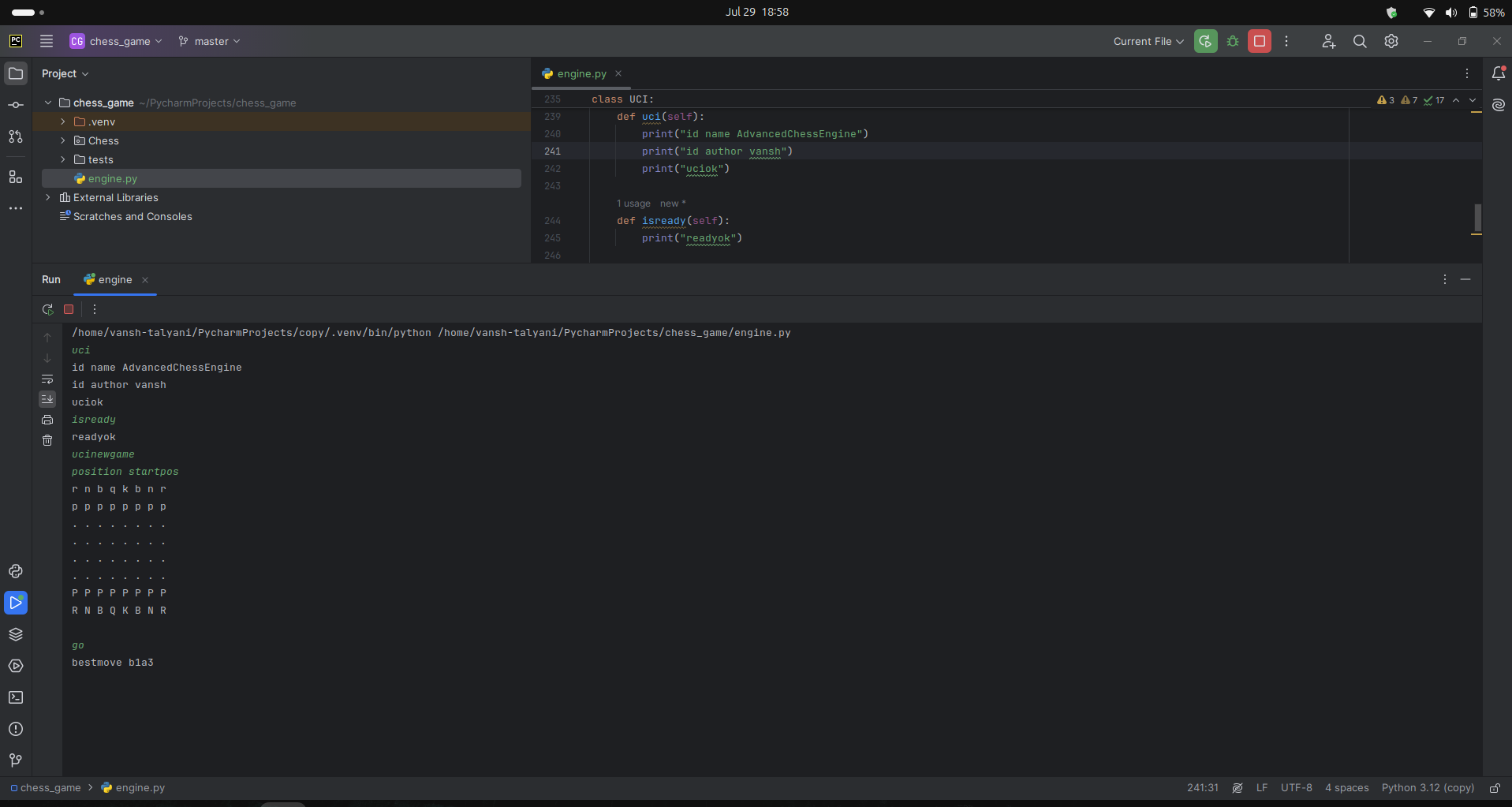Open Search Everywhere magnifier icon

(x=1360, y=41)
